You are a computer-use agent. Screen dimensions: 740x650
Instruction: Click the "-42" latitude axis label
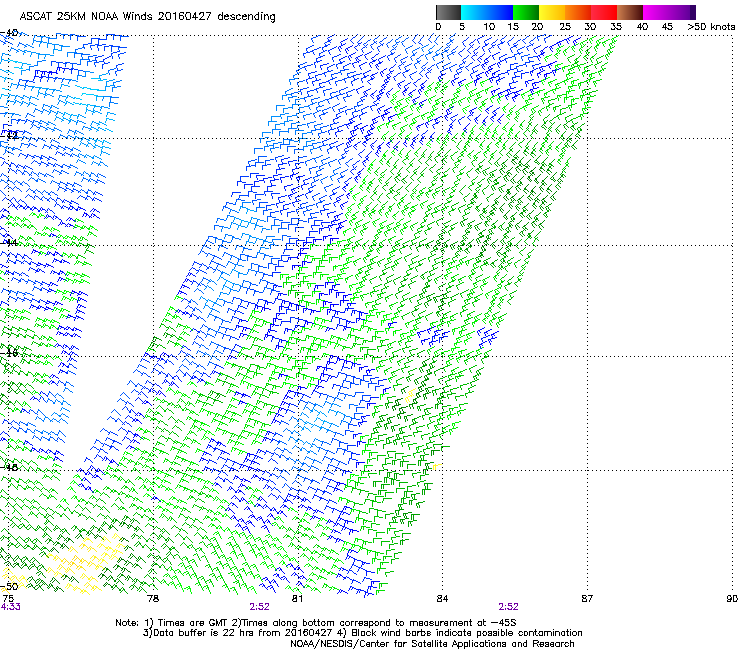(9, 135)
